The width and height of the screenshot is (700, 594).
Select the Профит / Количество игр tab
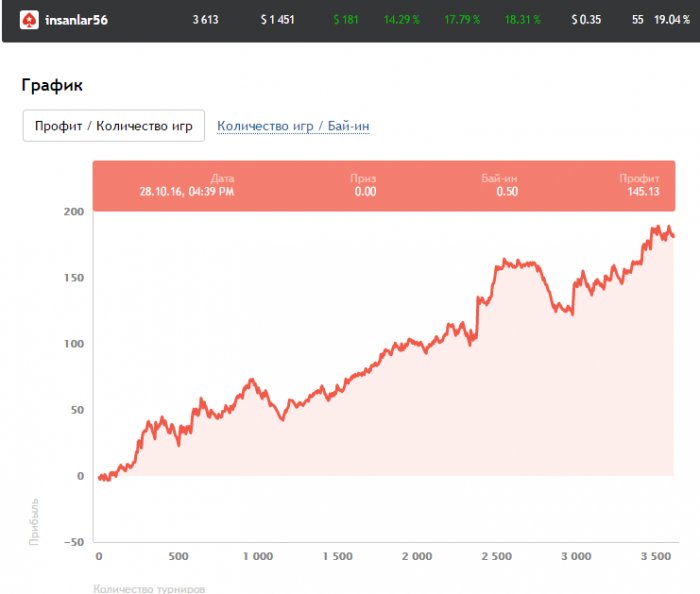click(x=114, y=126)
